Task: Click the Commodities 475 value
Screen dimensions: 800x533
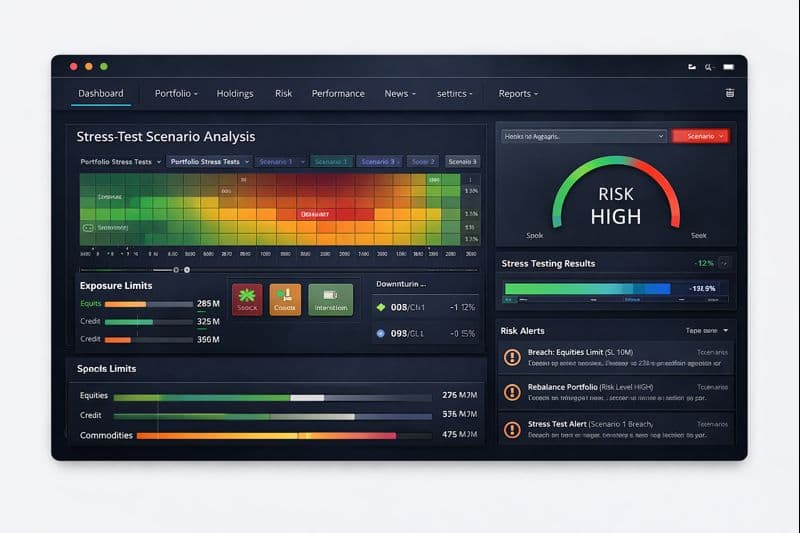Action: [459, 435]
